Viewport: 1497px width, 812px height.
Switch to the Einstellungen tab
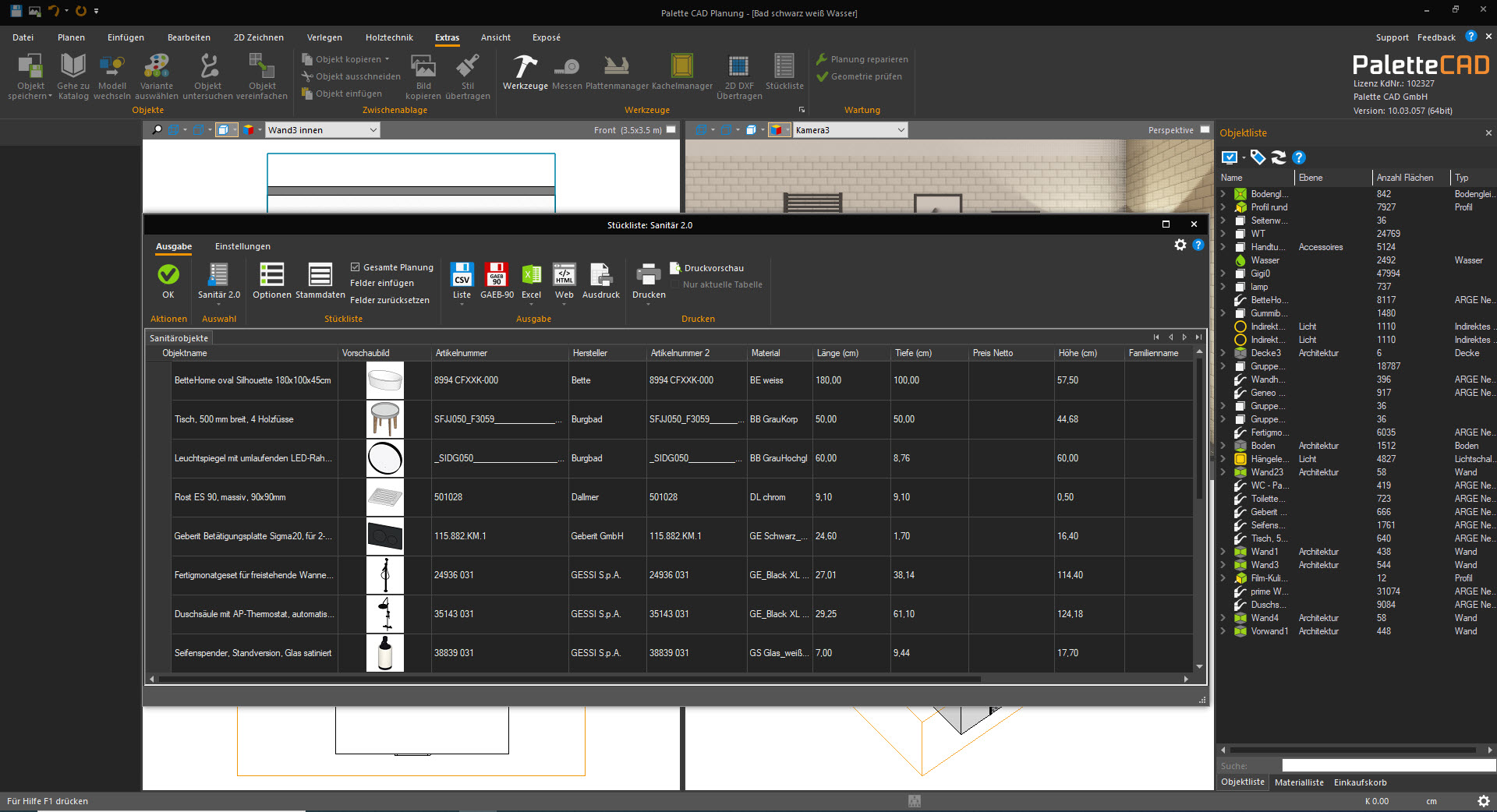coord(242,246)
